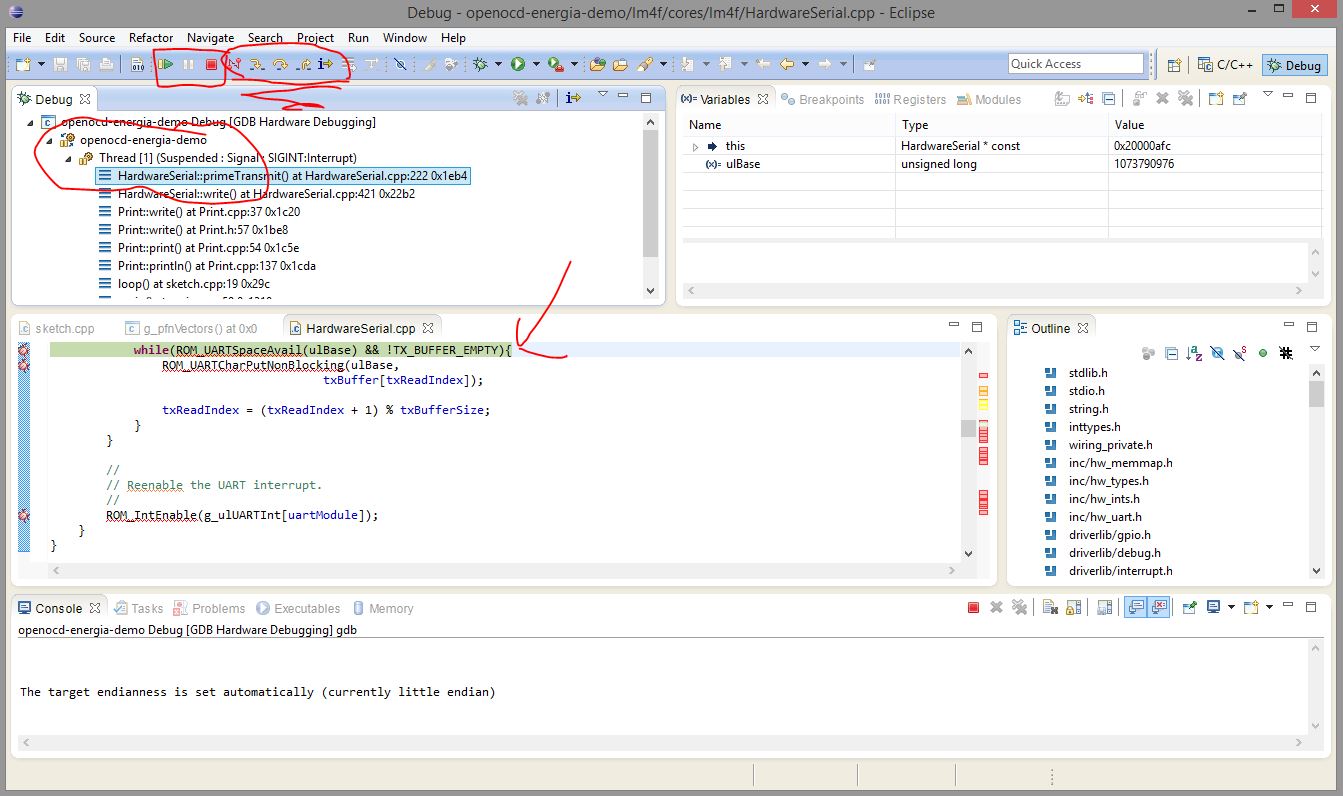This screenshot has height=796, width=1343.
Task: Open the Debug view menu triangle
Action: click(602, 95)
